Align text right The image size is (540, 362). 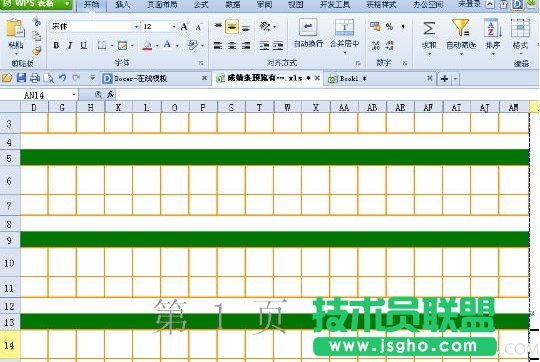(x=246, y=45)
